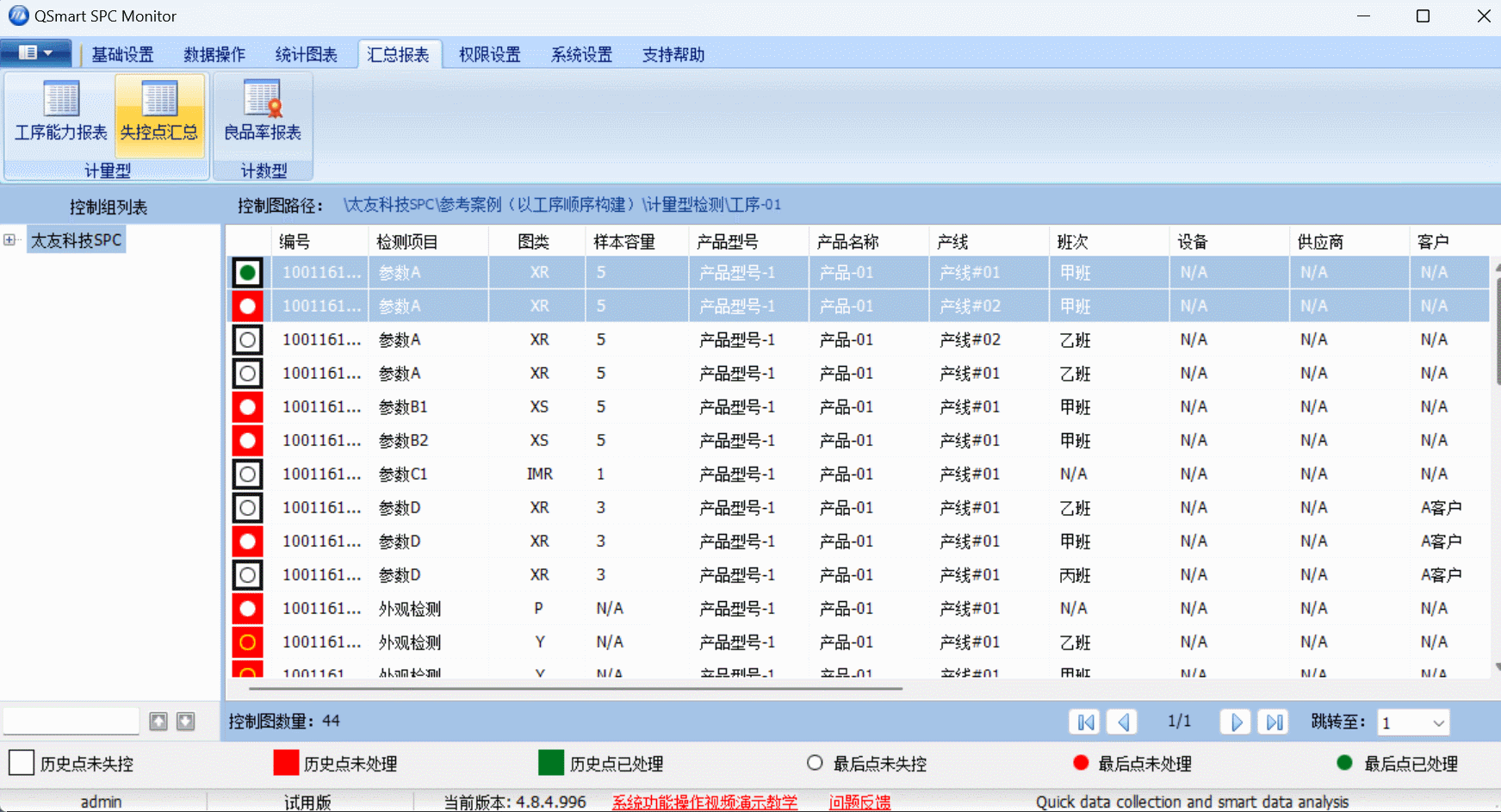Open the application menu dropdown top-left

pyautogui.click(x=35, y=53)
